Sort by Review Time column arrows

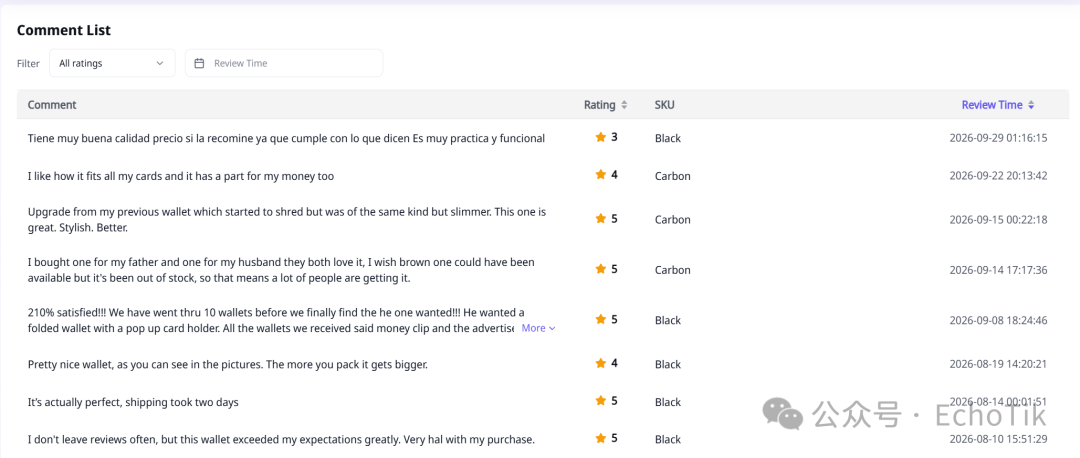pyautogui.click(x=1031, y=105)
